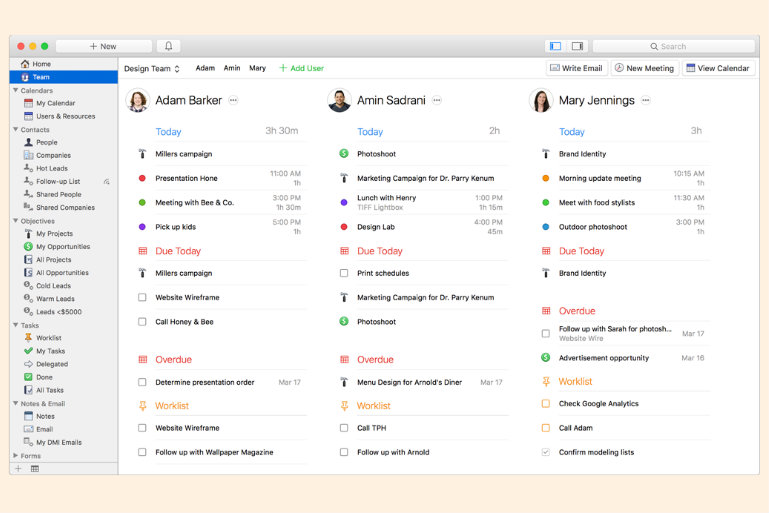
Task: Click the ellipsis icon beside Adam Barker
Action: pos(233,100)
